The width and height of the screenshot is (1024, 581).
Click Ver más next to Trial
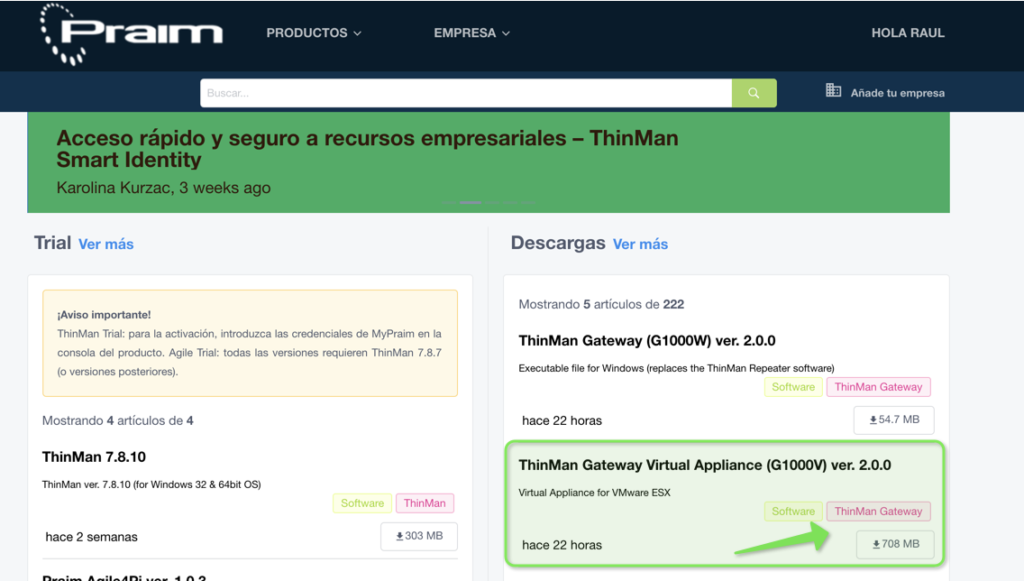pyautogui.click(x=106, y=244)
